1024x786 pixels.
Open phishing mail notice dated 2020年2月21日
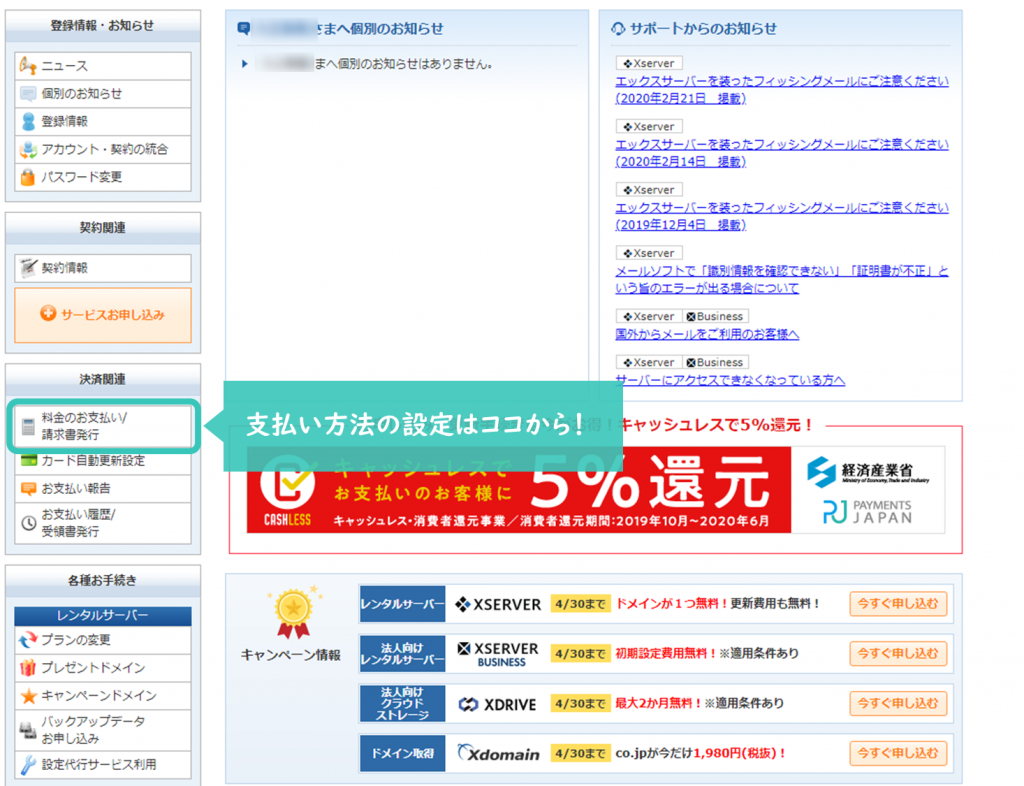(782, 89)
